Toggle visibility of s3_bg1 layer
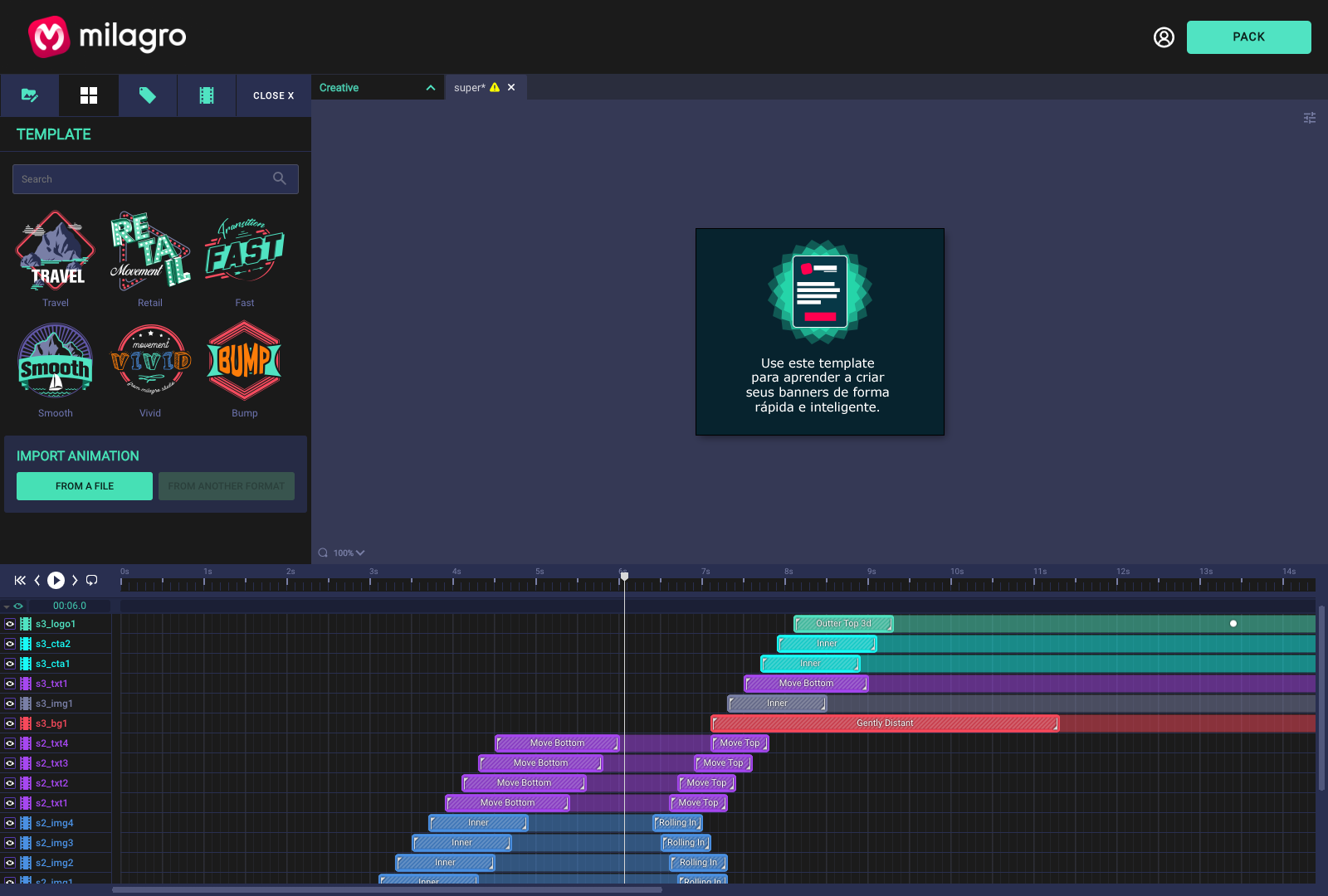The image size is (1328, 896). tap(10, 723)
